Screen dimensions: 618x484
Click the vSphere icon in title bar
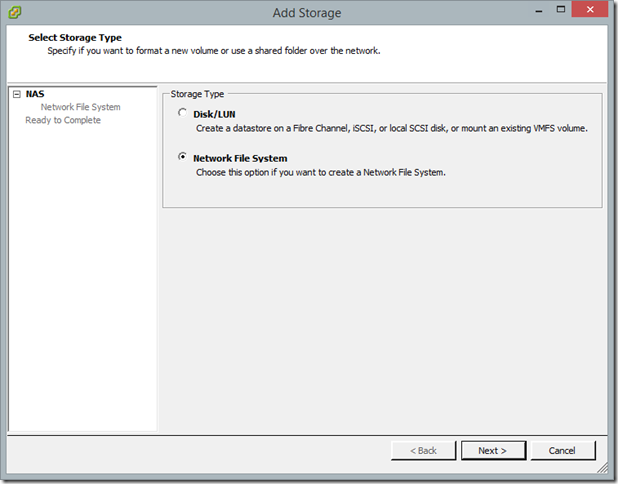pyautogui.click(x=15, y=12)
